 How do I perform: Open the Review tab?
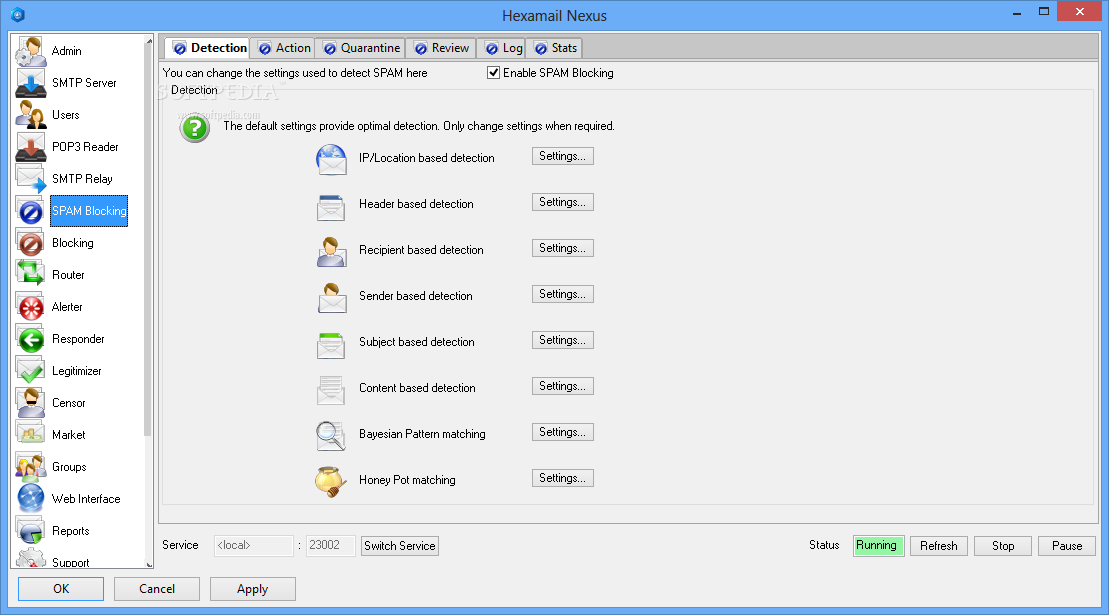point(442,48)
